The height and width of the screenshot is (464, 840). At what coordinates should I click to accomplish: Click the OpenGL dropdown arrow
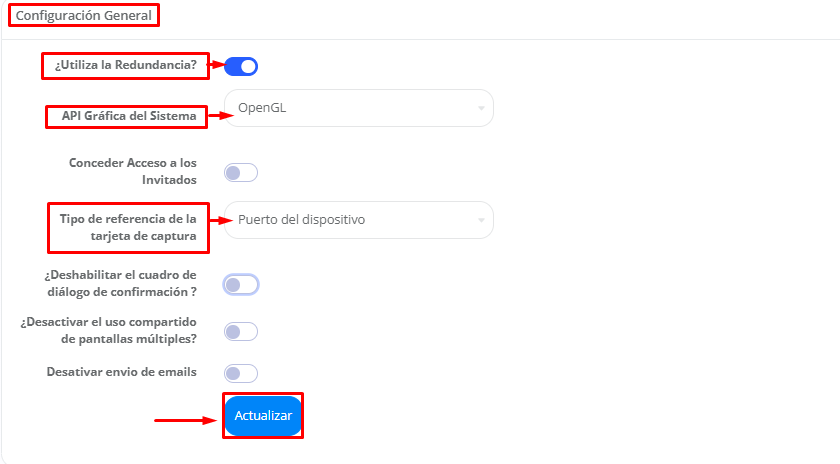481,108
